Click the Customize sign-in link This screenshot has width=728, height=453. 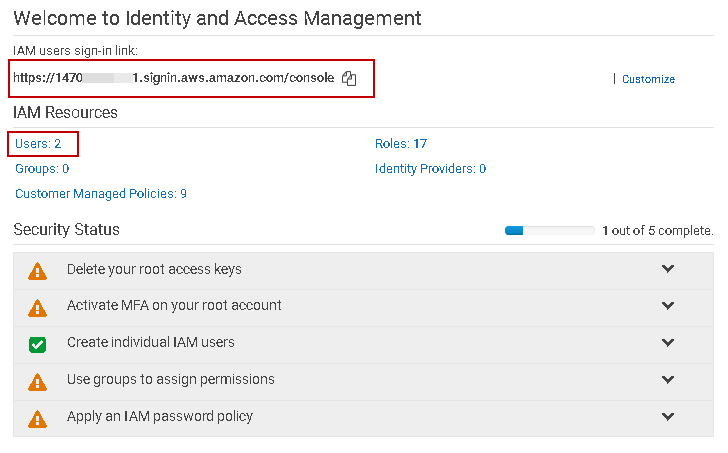[648, 79]
